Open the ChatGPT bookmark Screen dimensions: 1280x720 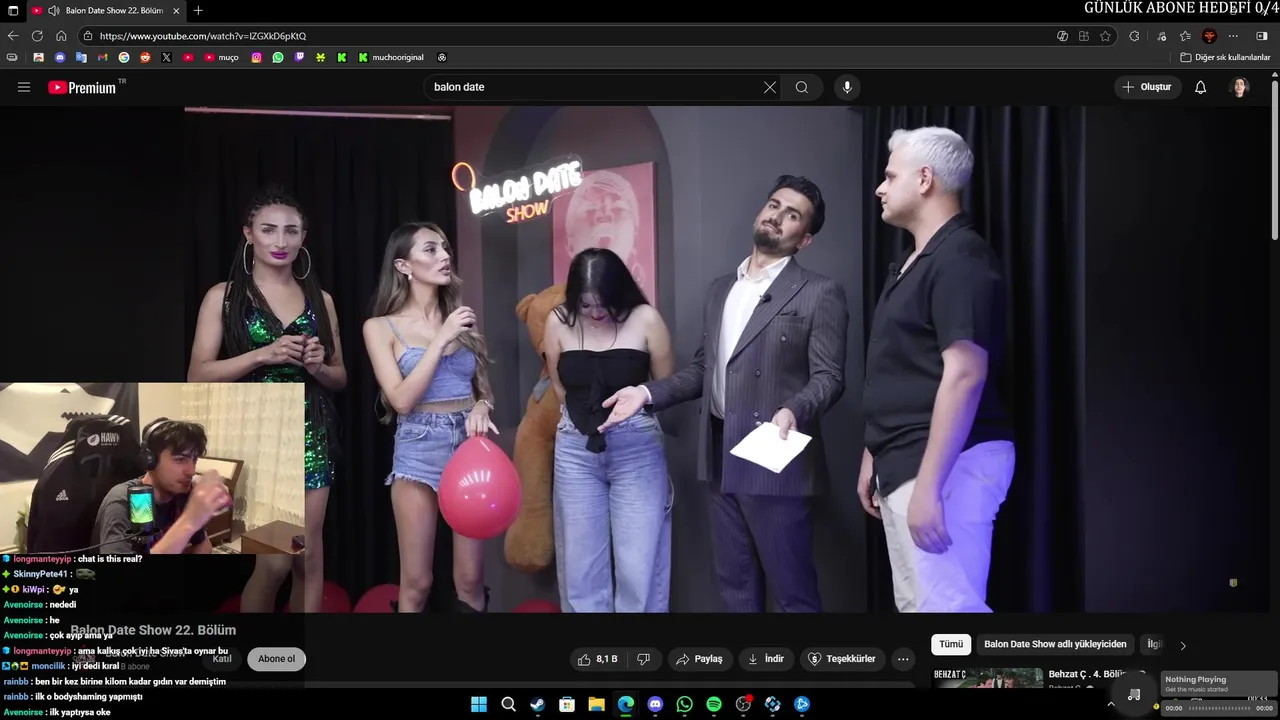(442, 58)
